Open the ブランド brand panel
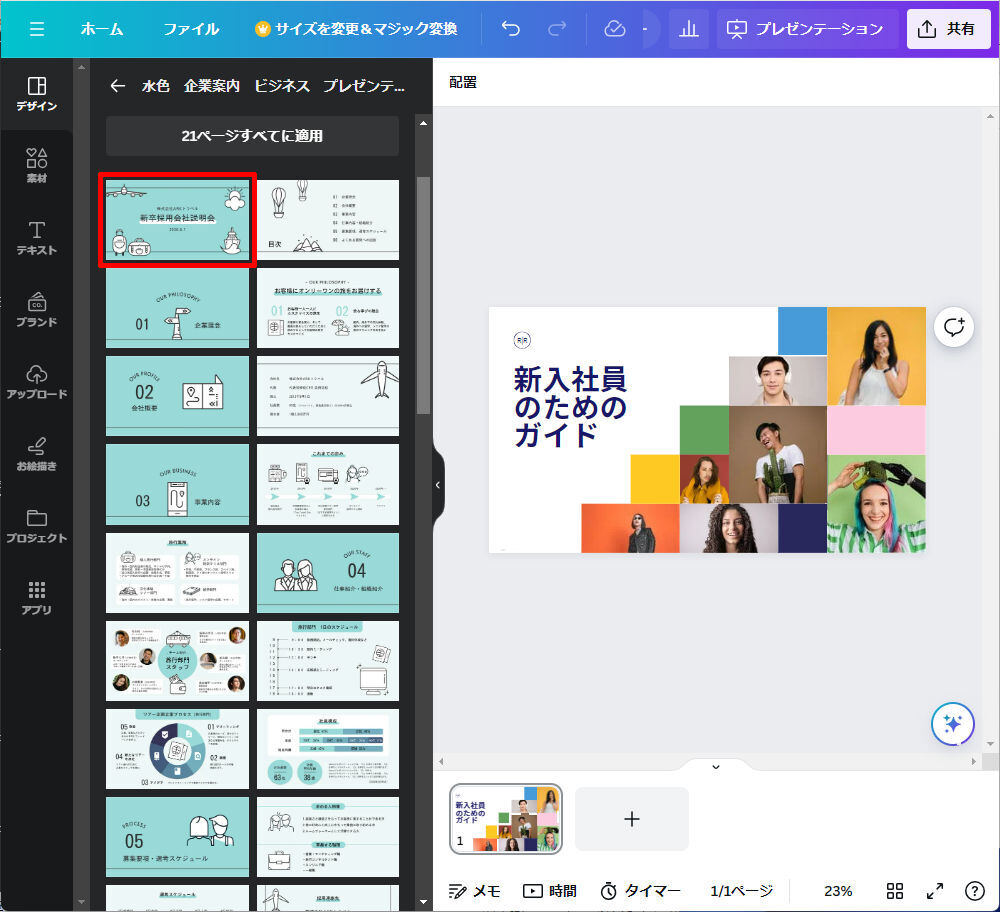This screenshot has width=1000, height=912. 37,310
